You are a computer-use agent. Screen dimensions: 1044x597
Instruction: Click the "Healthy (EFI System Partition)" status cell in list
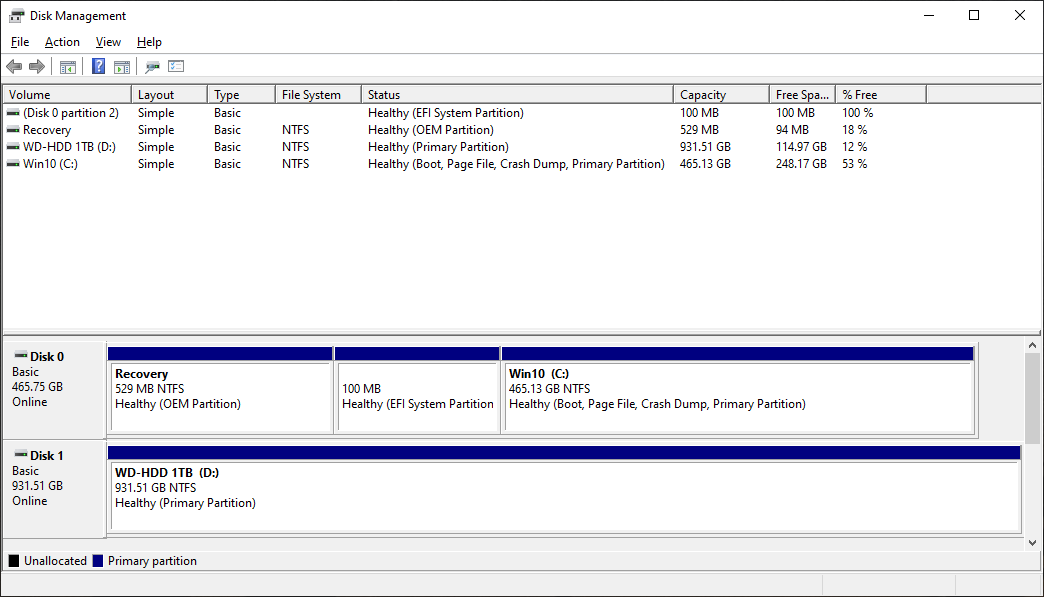(445, 113)
